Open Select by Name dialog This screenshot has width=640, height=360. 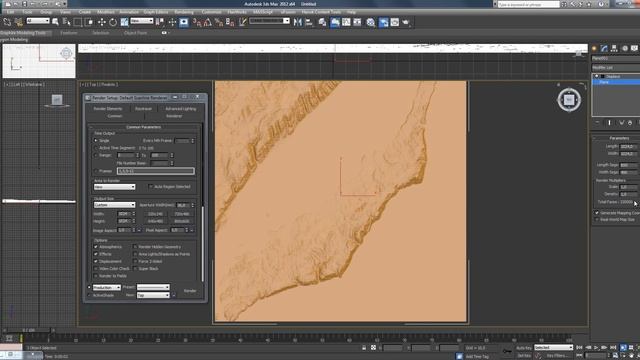point(66,22)
